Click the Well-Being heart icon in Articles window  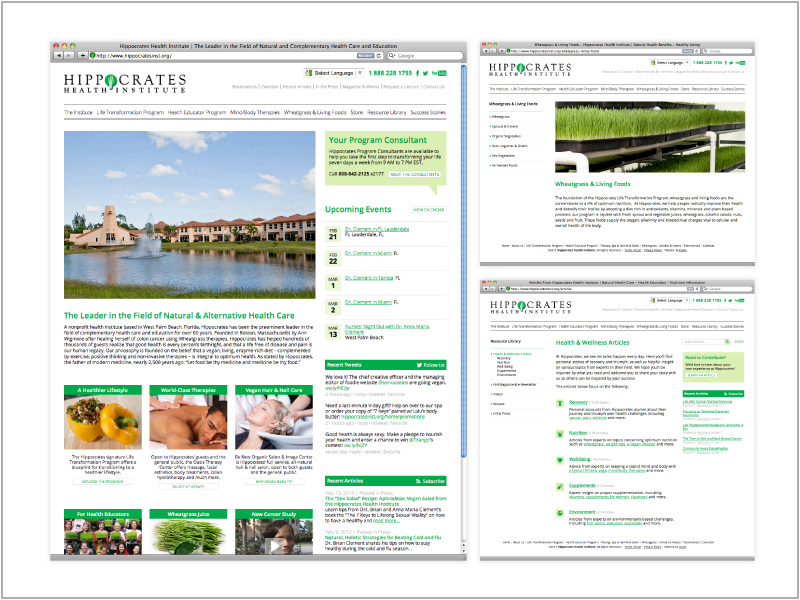click(560, 460)
